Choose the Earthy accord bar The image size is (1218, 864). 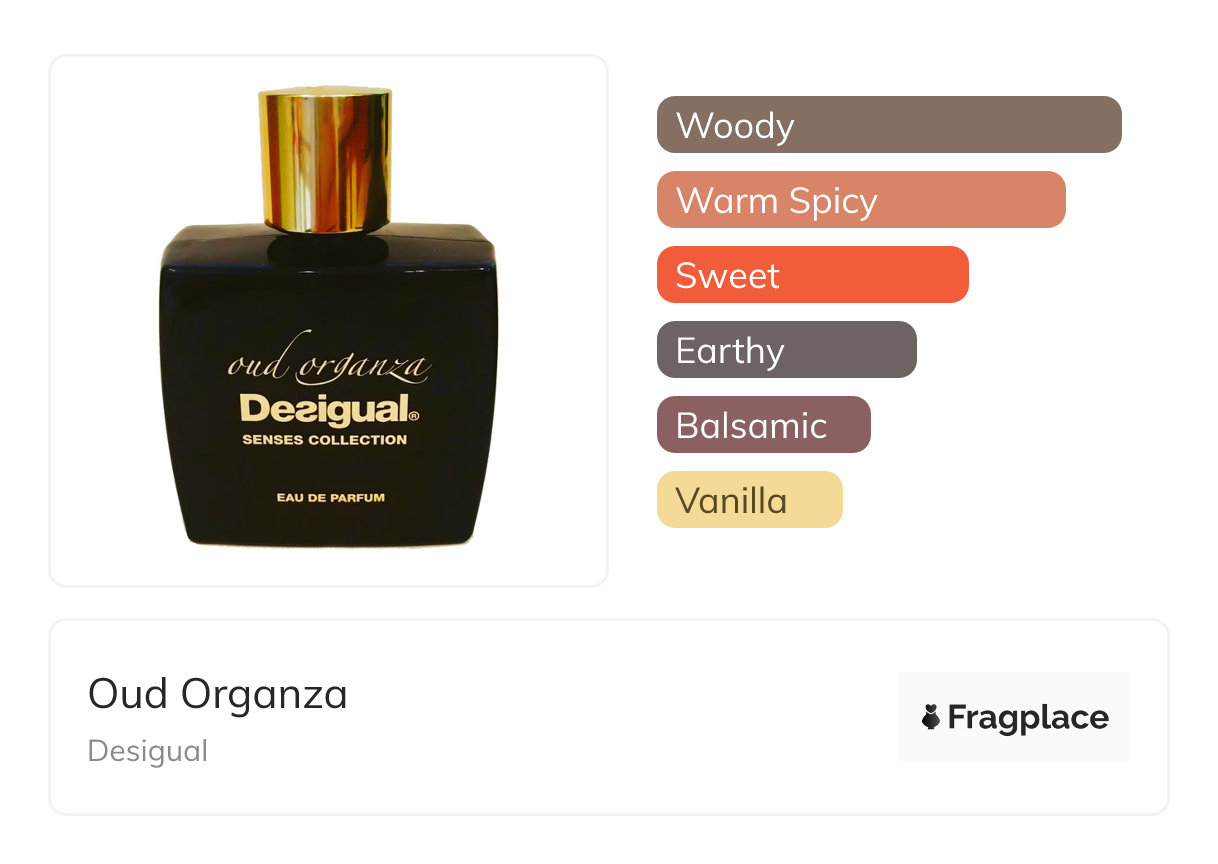(787, 350)
